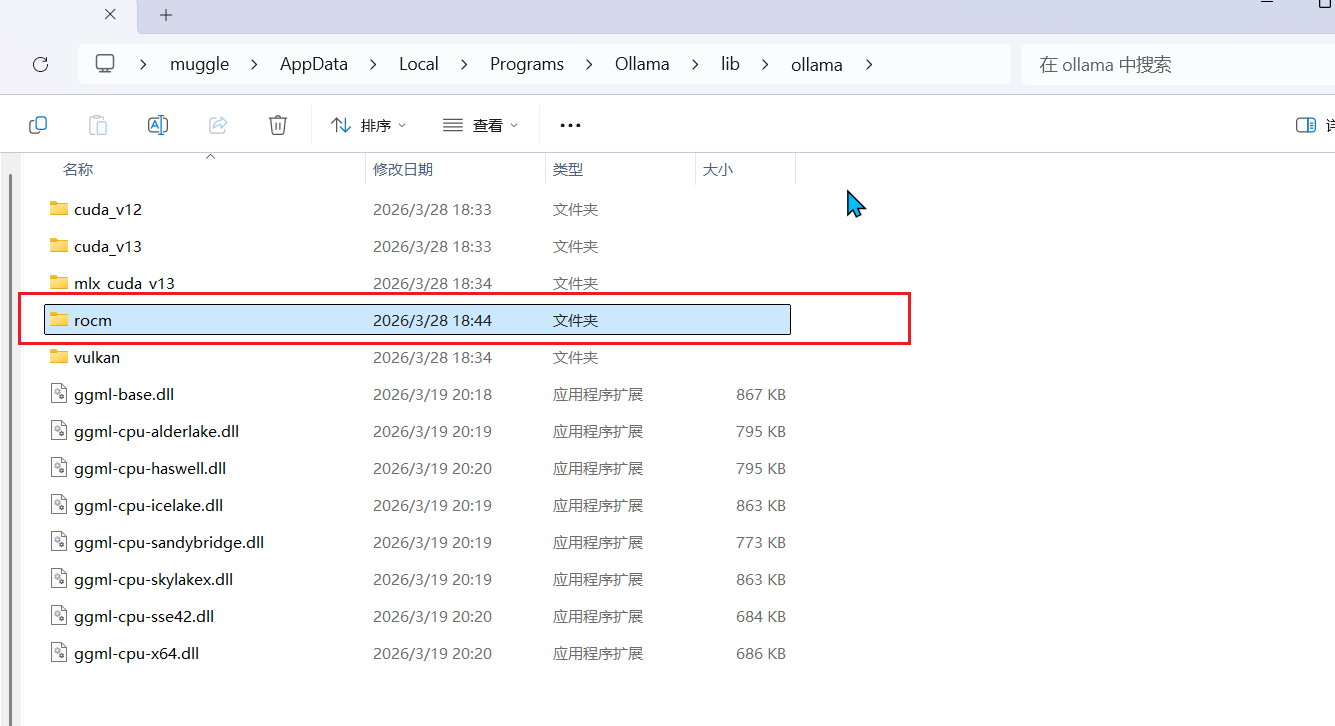Select the ggml-cpu-sandybridge.dll file name
The image size is (1335, 726).
169,542
